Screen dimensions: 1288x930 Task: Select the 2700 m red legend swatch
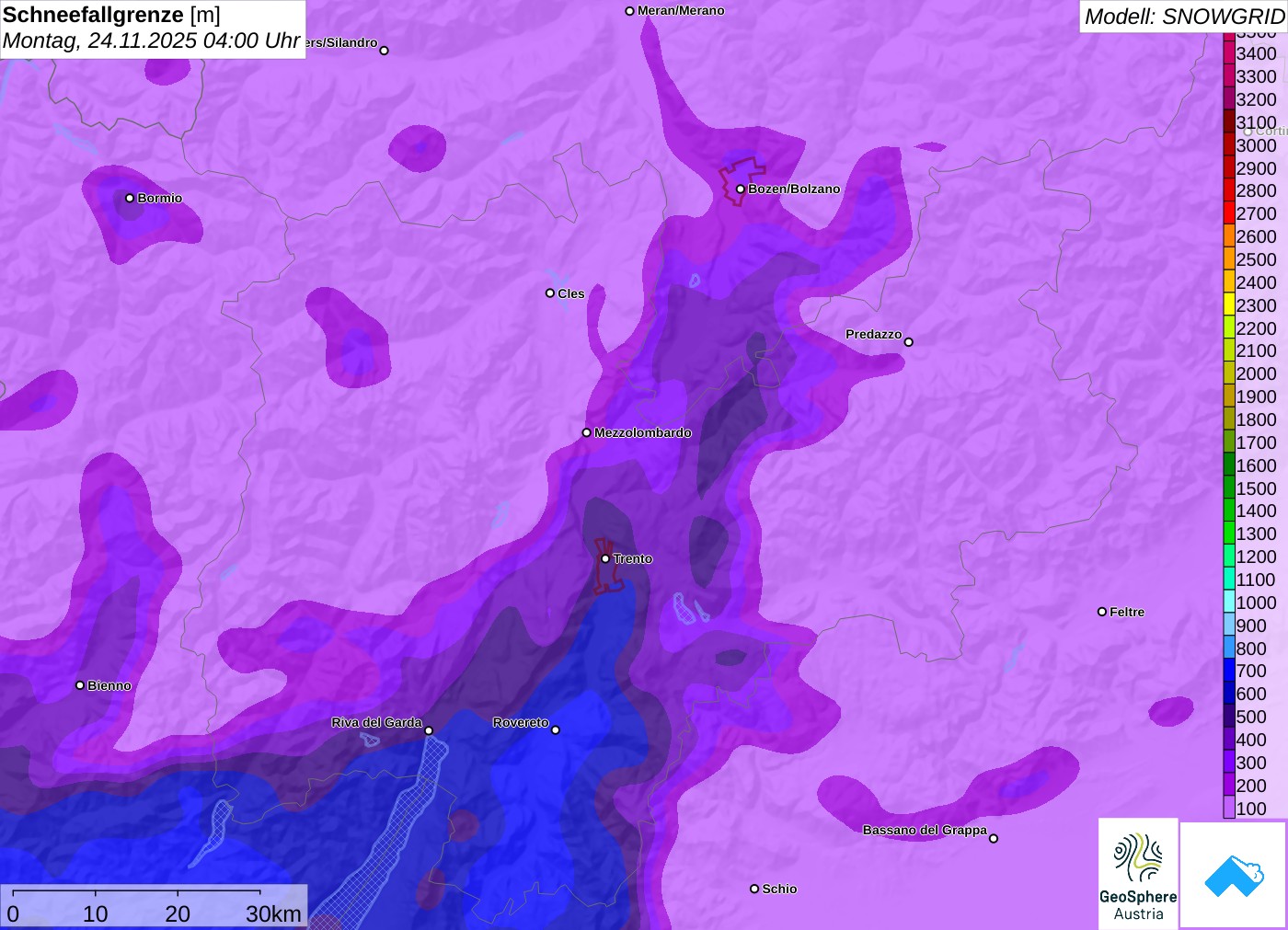click(x=1229, y=213)
